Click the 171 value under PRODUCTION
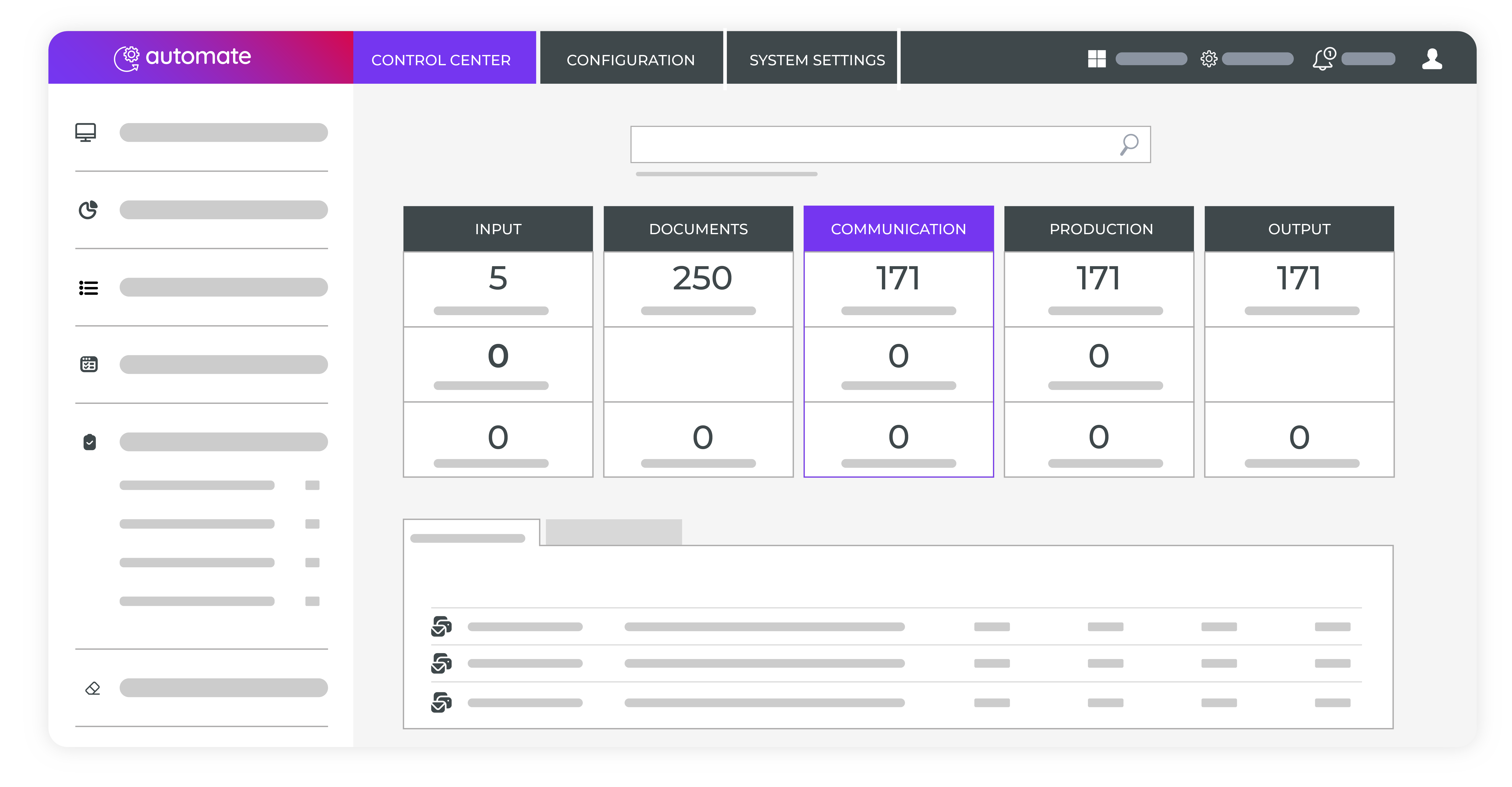The height and width of the screenshot is (787, 1512). tap(1099, 278)
